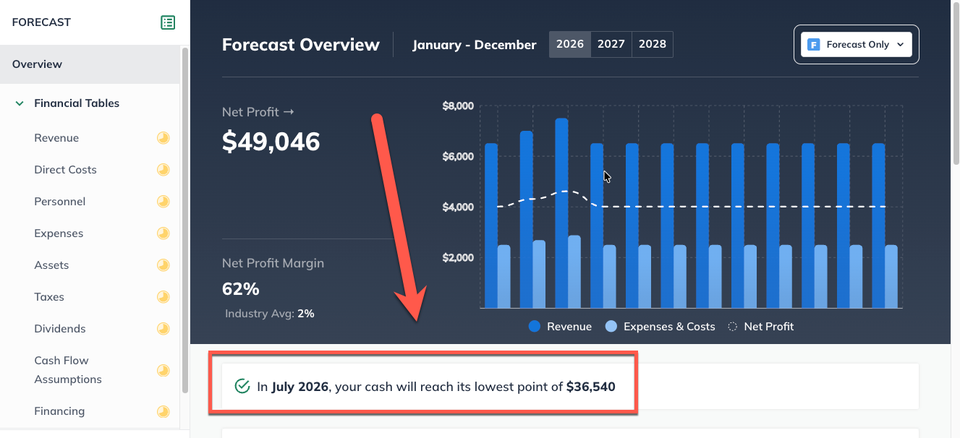This screenshot has height=438, width=960.
Task: Click the Financing progress pie icon
Action: pyautogui.click(x=163, y=411)
